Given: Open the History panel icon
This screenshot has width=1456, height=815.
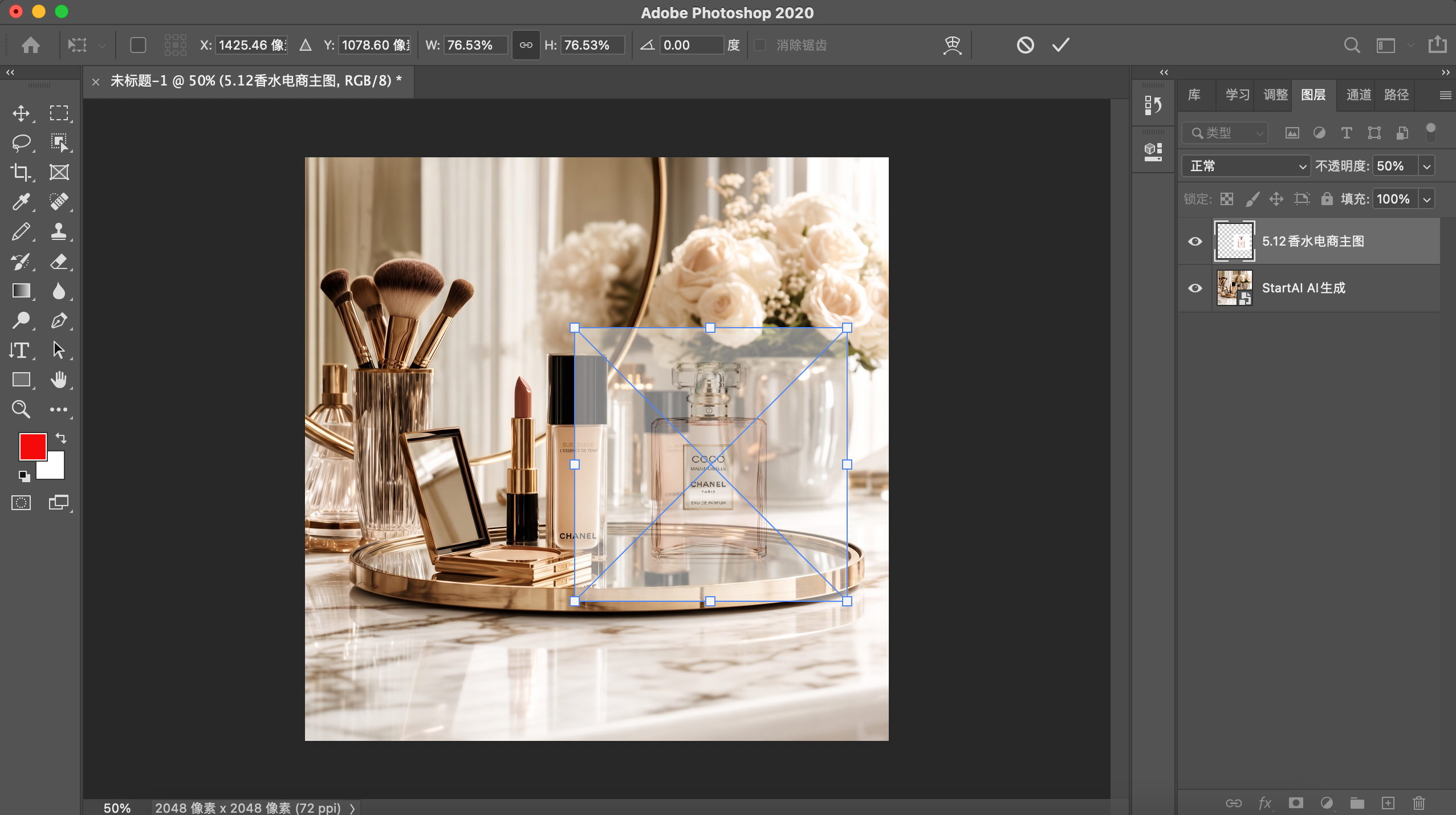Looking at the screenshot, I should point(1153,105).
